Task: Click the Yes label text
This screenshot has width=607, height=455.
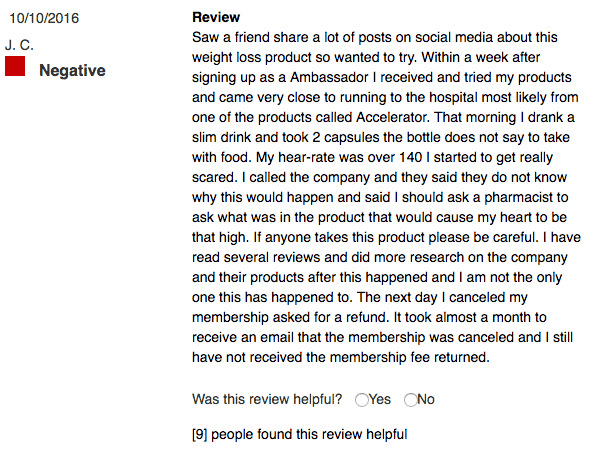Action: pyautogui.click(x=380, y=399)
